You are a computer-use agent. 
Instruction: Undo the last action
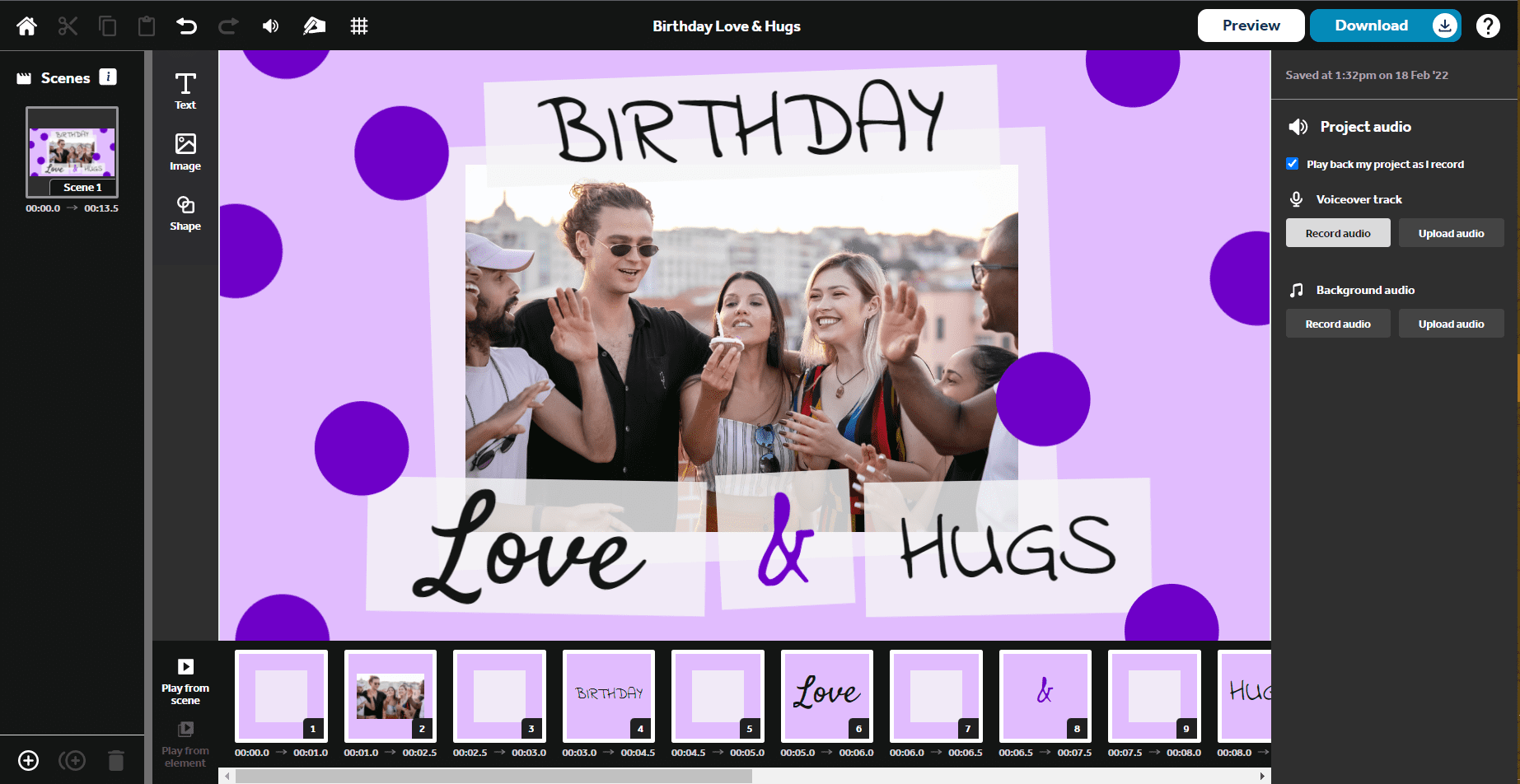(x=187, y=26)
